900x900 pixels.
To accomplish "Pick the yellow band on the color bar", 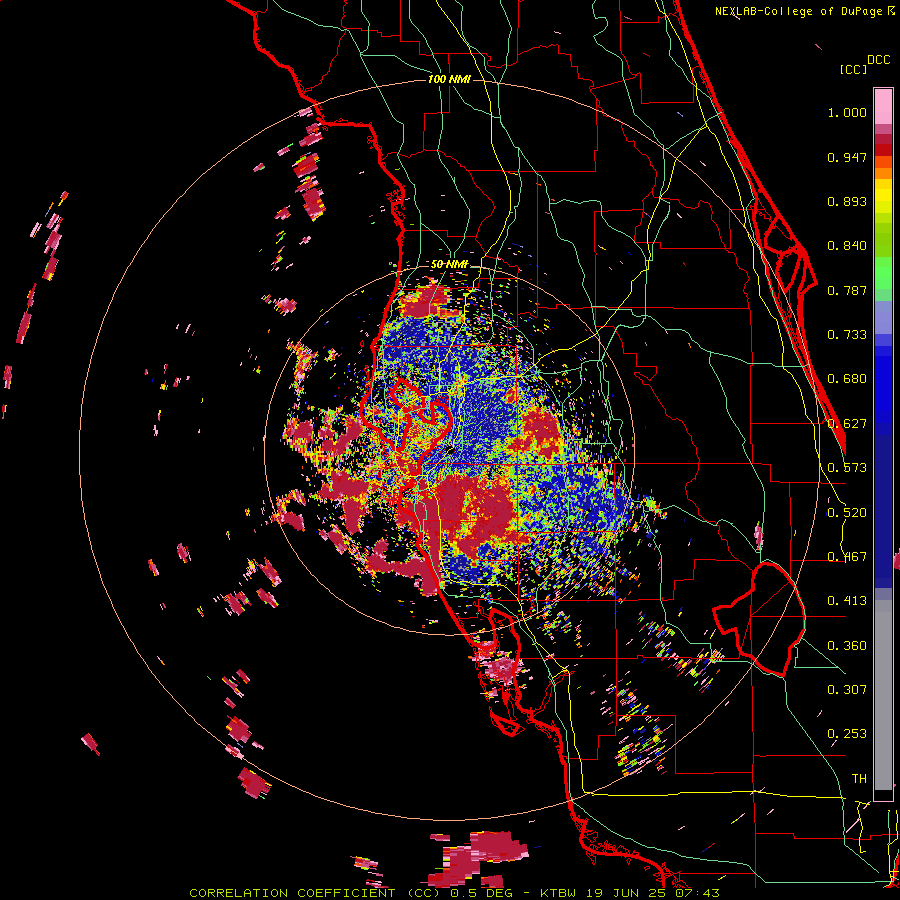I will pyautogui.click(x=883, y=196).
